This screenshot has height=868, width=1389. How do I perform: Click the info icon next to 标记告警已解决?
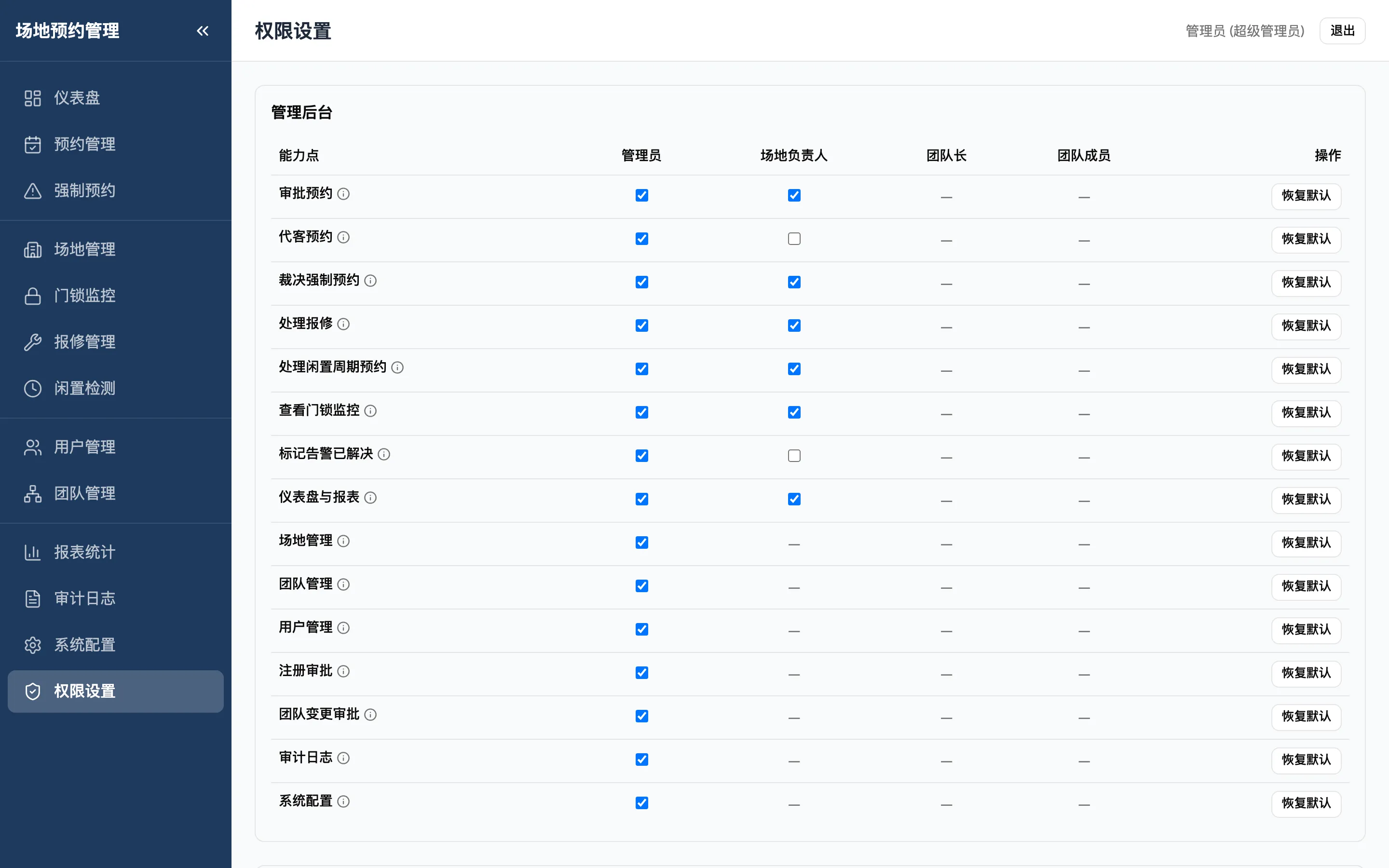(x=384, y=454)
